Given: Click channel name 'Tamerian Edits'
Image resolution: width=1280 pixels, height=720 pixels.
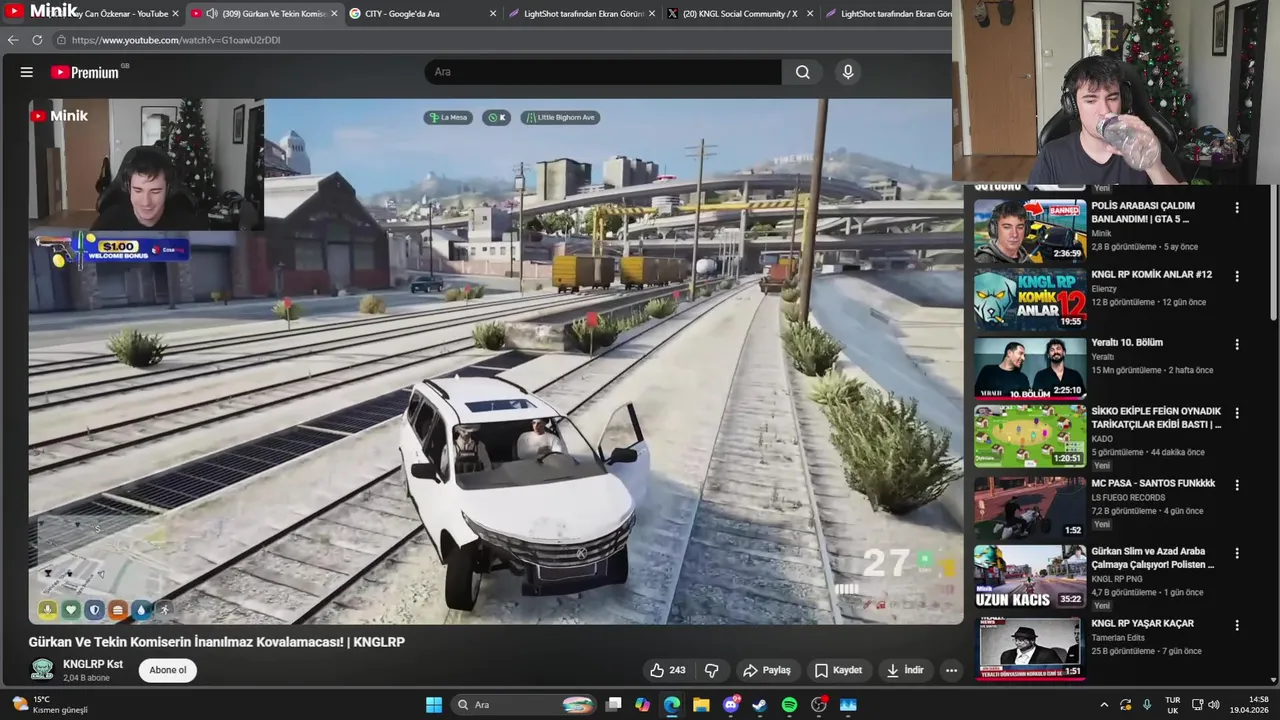Looking at the screenshot, I should tap(1119, 637).
